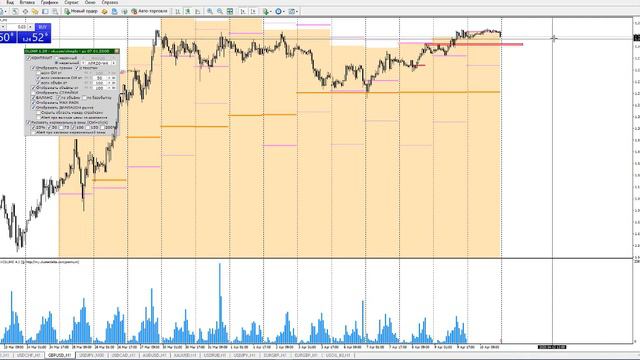Open the Navigator folder-star icon
The height and width of the screenshot is (360, 640).
(35, 11)
